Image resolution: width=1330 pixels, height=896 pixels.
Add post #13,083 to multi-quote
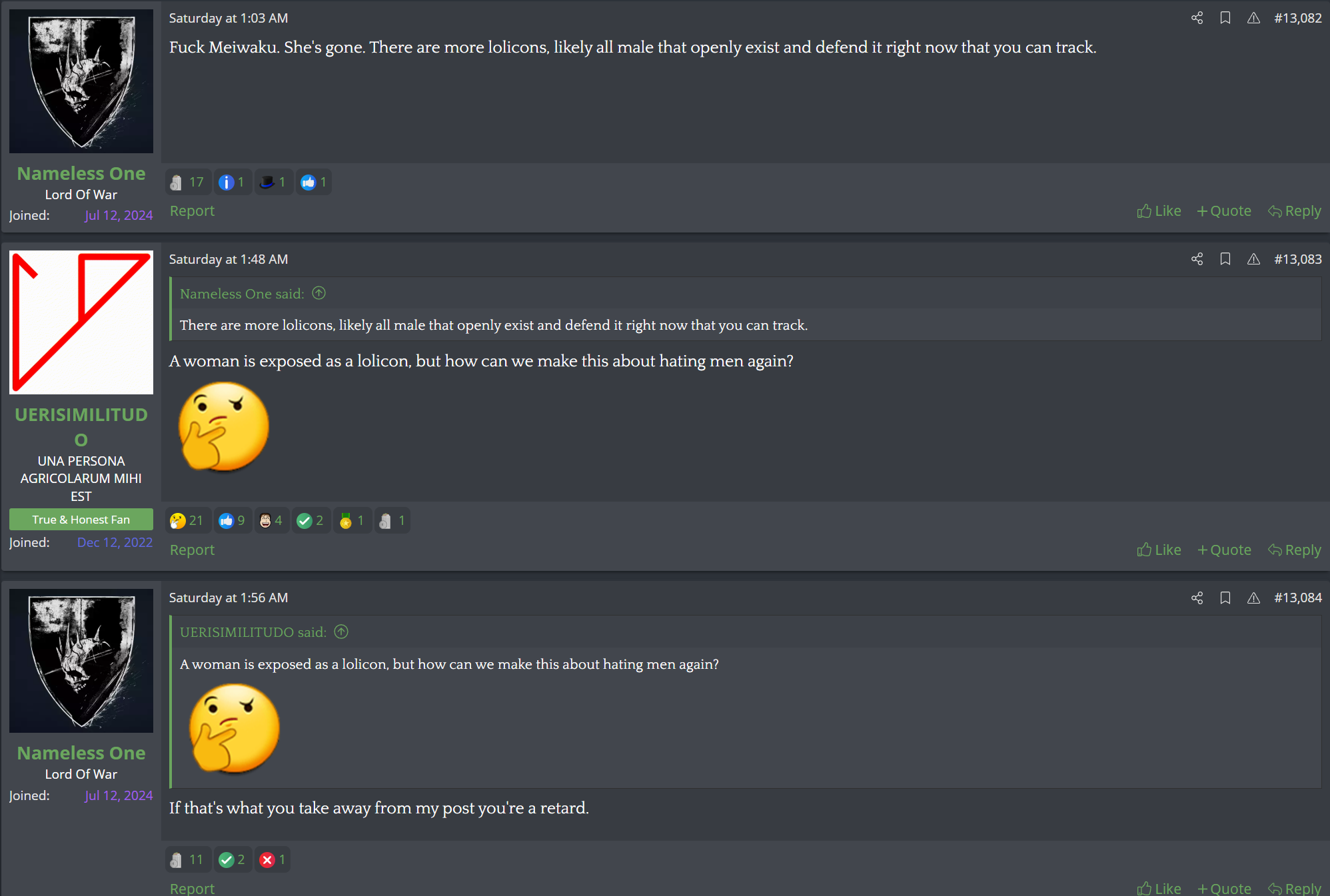click(x=1224, y=550)
